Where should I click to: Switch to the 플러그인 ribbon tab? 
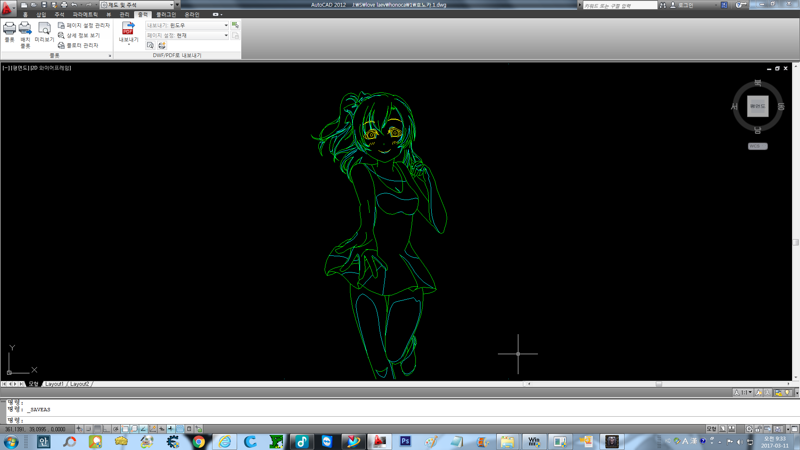(x=166, y=14)
